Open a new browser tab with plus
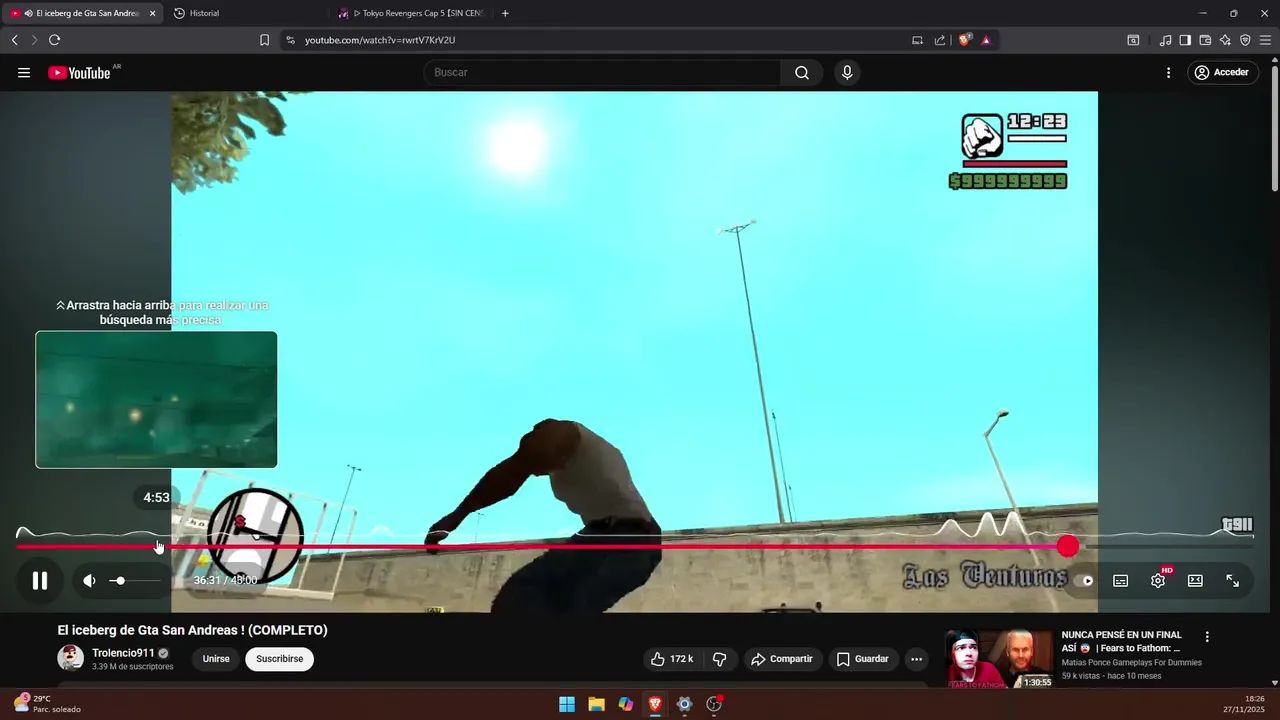The width and height of the screenshot is (1280, 720). 505,13
